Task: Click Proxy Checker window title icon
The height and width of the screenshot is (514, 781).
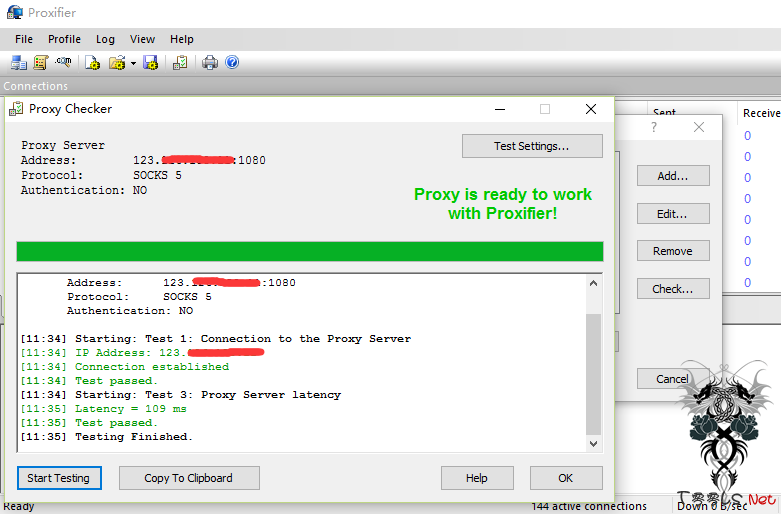Action: (16, 109)
